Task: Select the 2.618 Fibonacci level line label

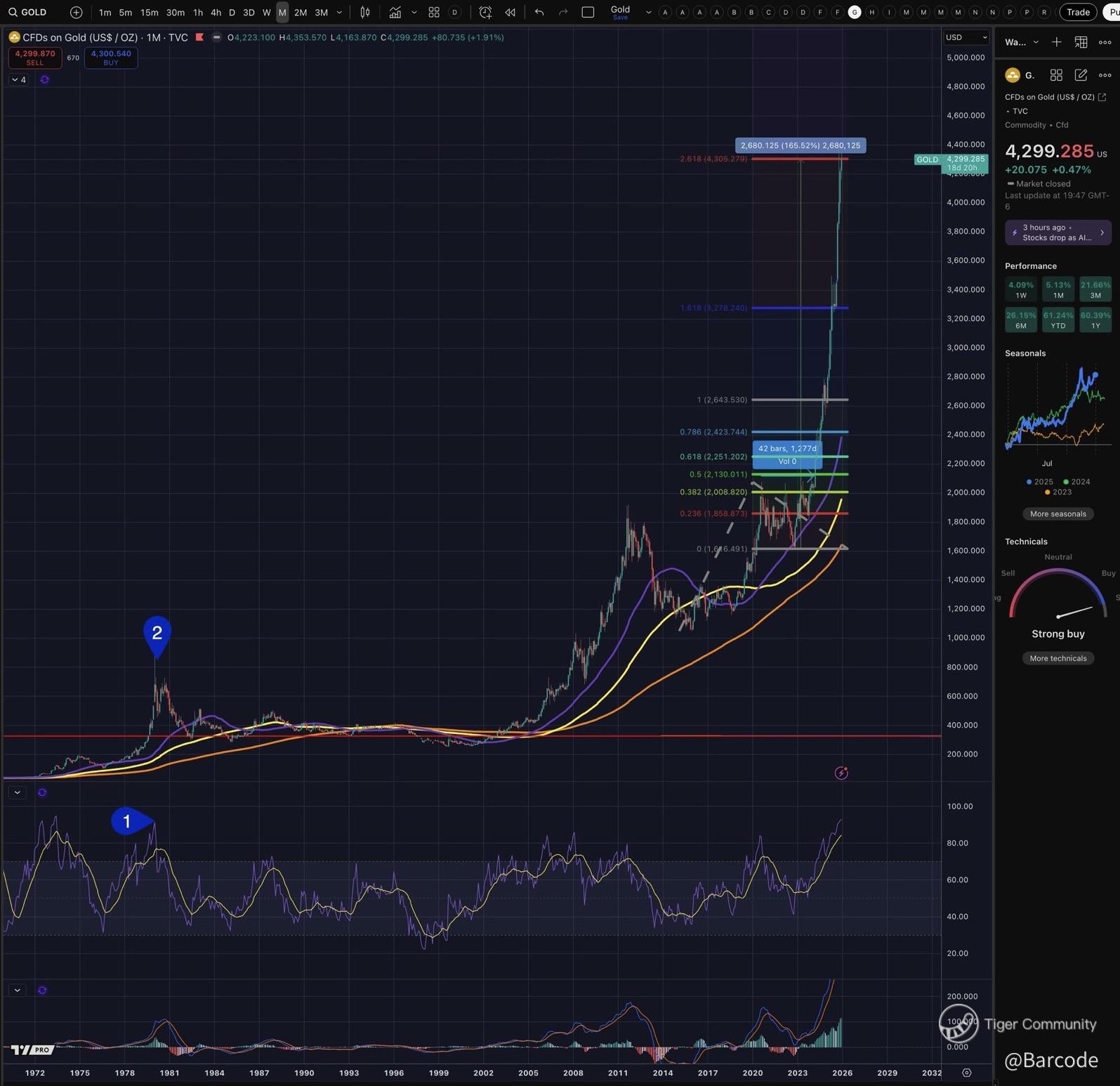Action: point(713,159)
